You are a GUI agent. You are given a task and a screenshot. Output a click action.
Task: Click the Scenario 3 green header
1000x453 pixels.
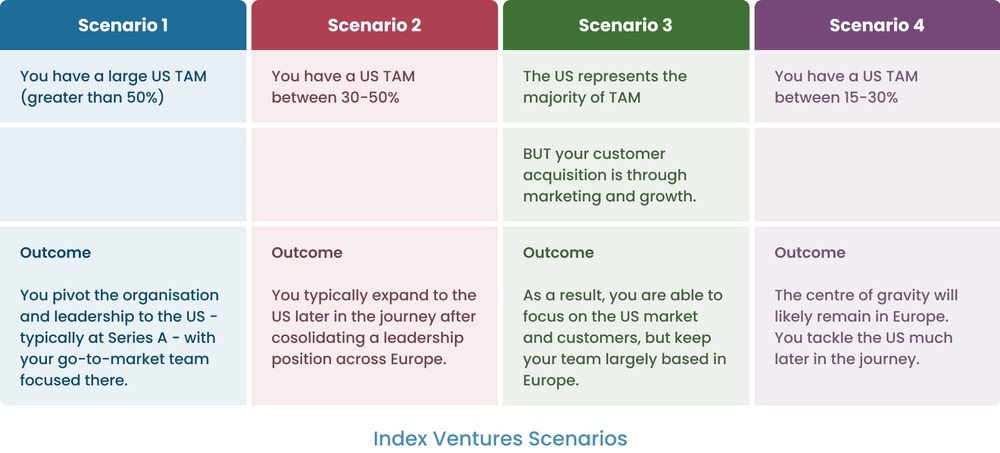[x=626, y=25]
